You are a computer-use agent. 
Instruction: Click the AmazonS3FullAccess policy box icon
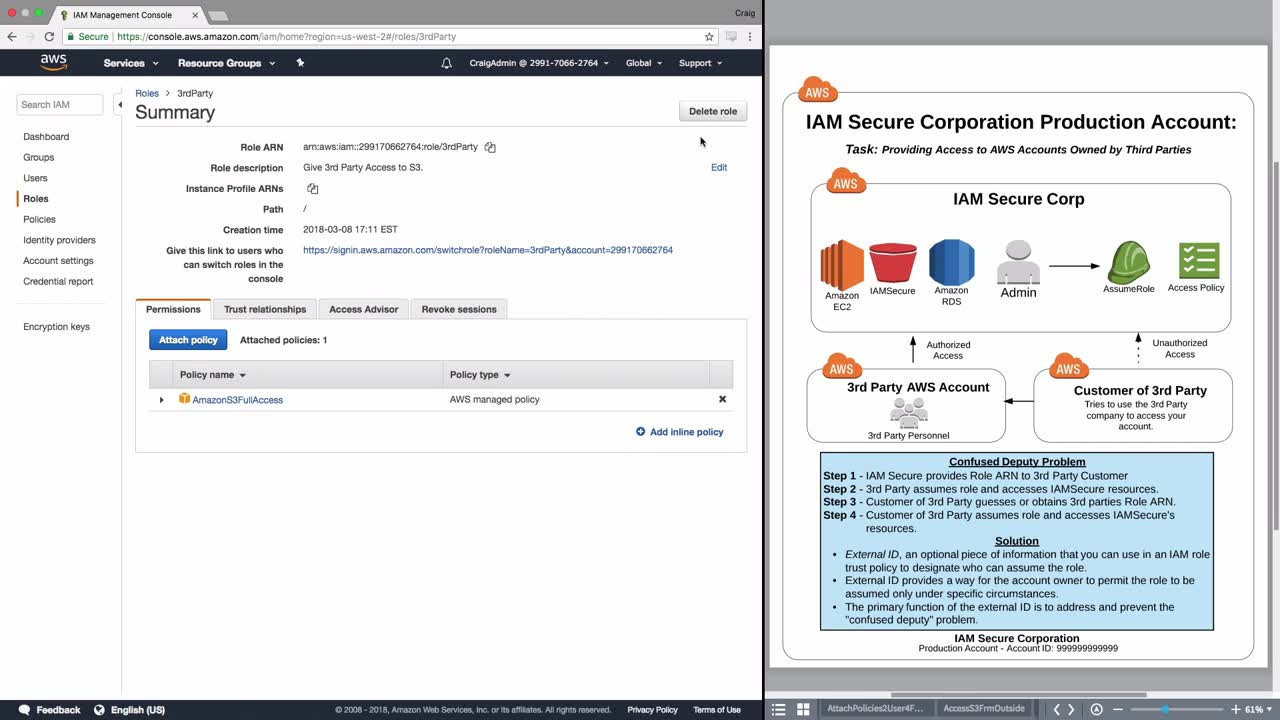click(184, 399)
